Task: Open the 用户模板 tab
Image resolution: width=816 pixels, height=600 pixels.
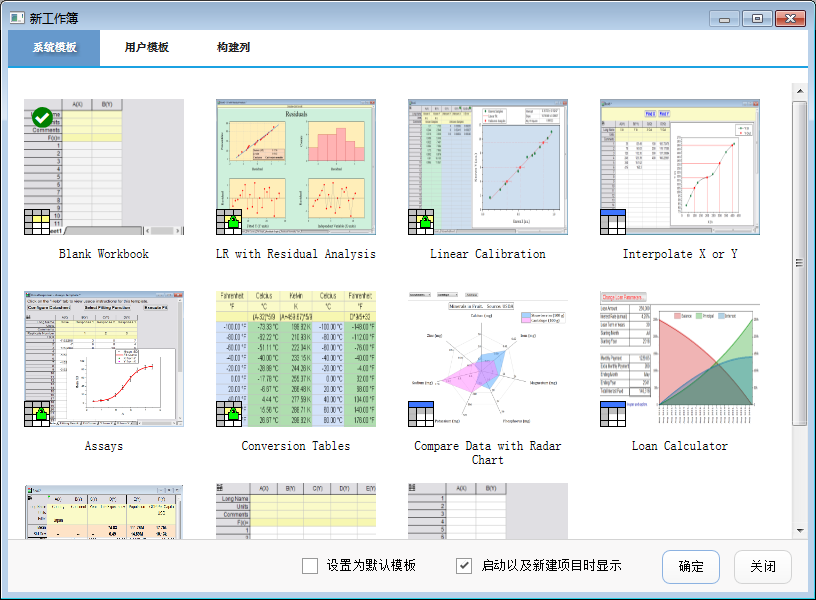Action: click(x=146, y=47)
